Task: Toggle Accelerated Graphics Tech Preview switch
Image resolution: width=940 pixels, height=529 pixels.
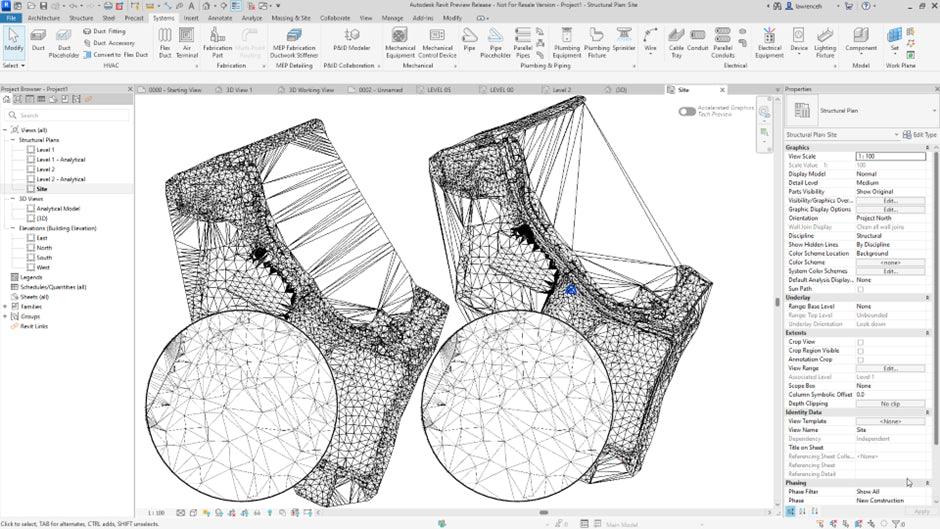Action: [687, 111]
